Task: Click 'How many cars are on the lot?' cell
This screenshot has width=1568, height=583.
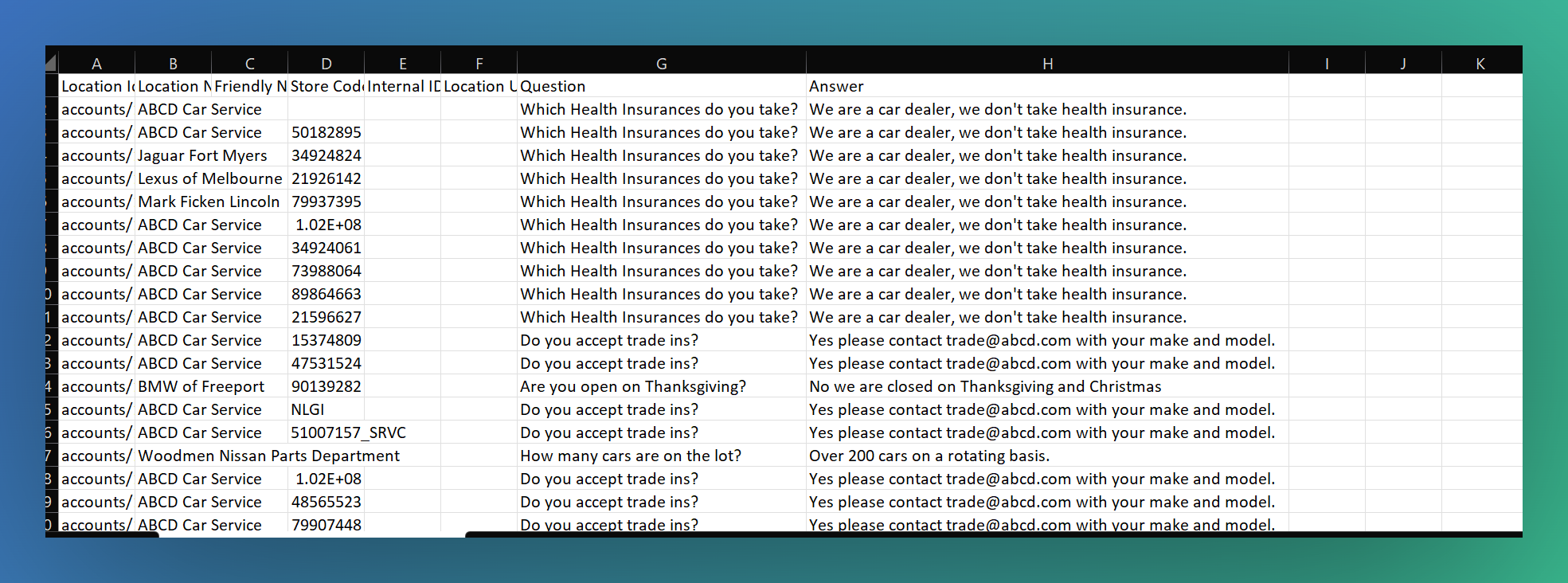Action: (x=661, y=456)
